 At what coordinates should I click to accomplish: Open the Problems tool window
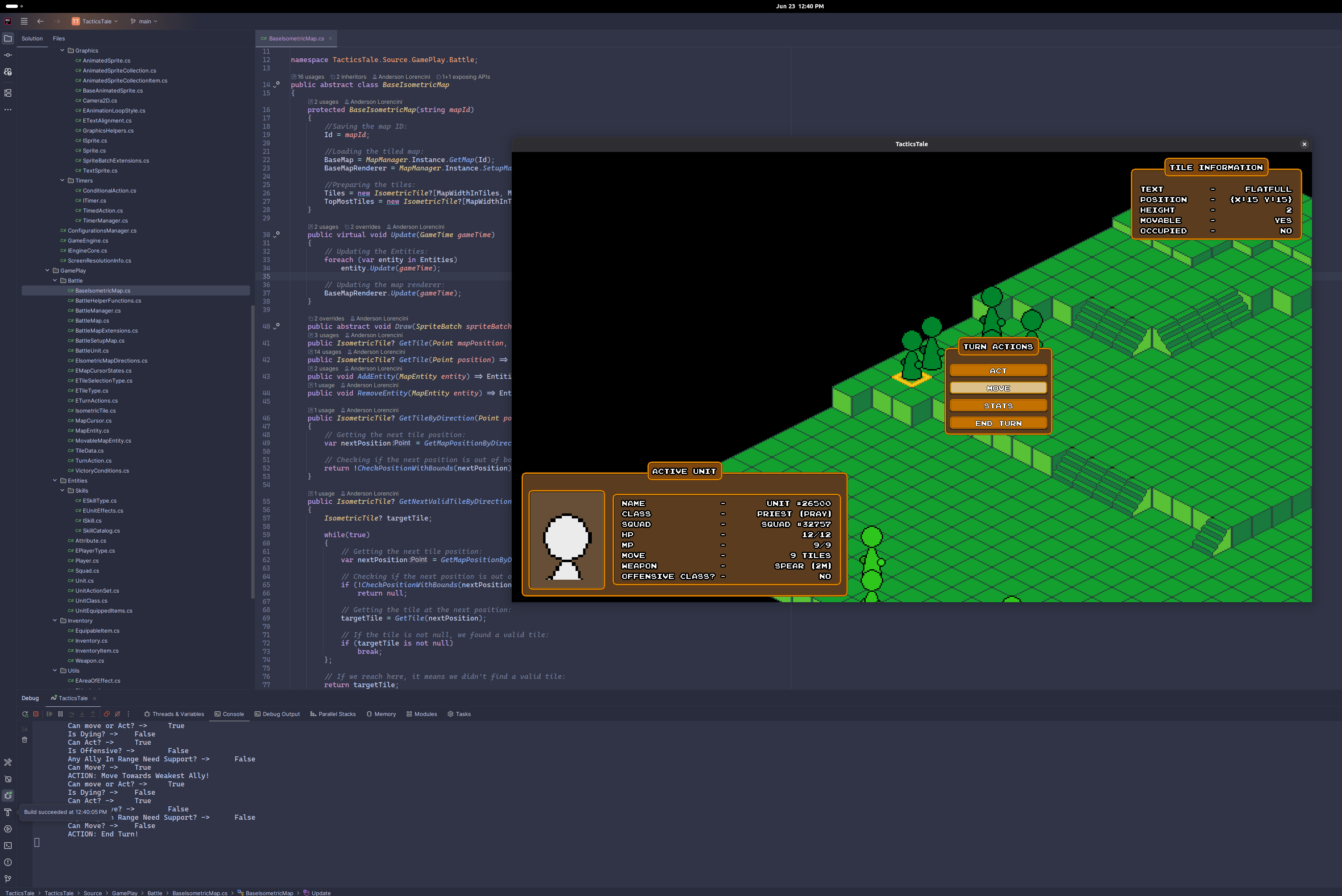click(8, 862)
